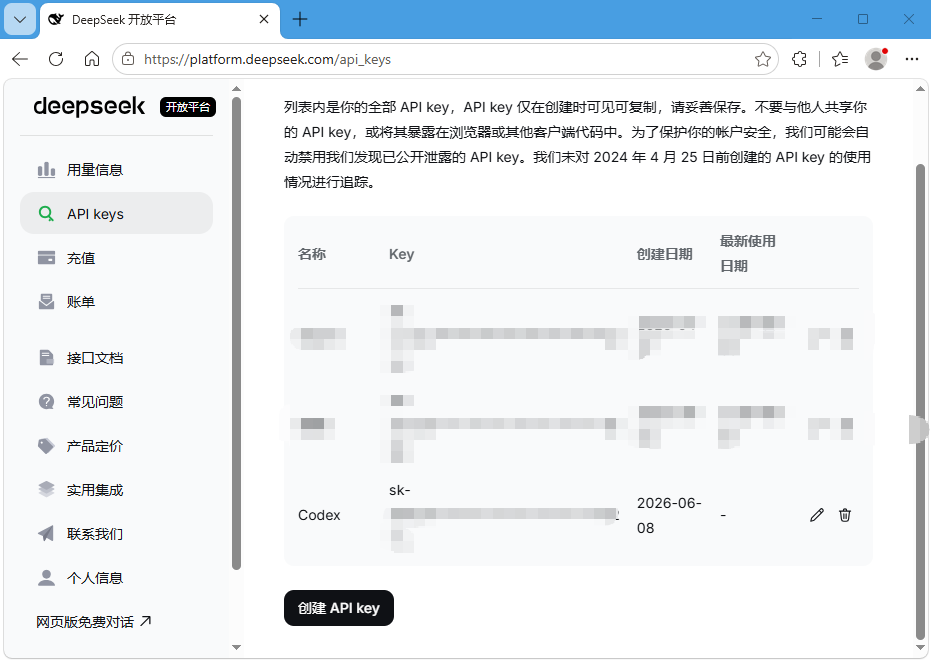Click the 创建日期 column header
The height and width of the screenshot is (661, 931).
[x=664, y=254]
